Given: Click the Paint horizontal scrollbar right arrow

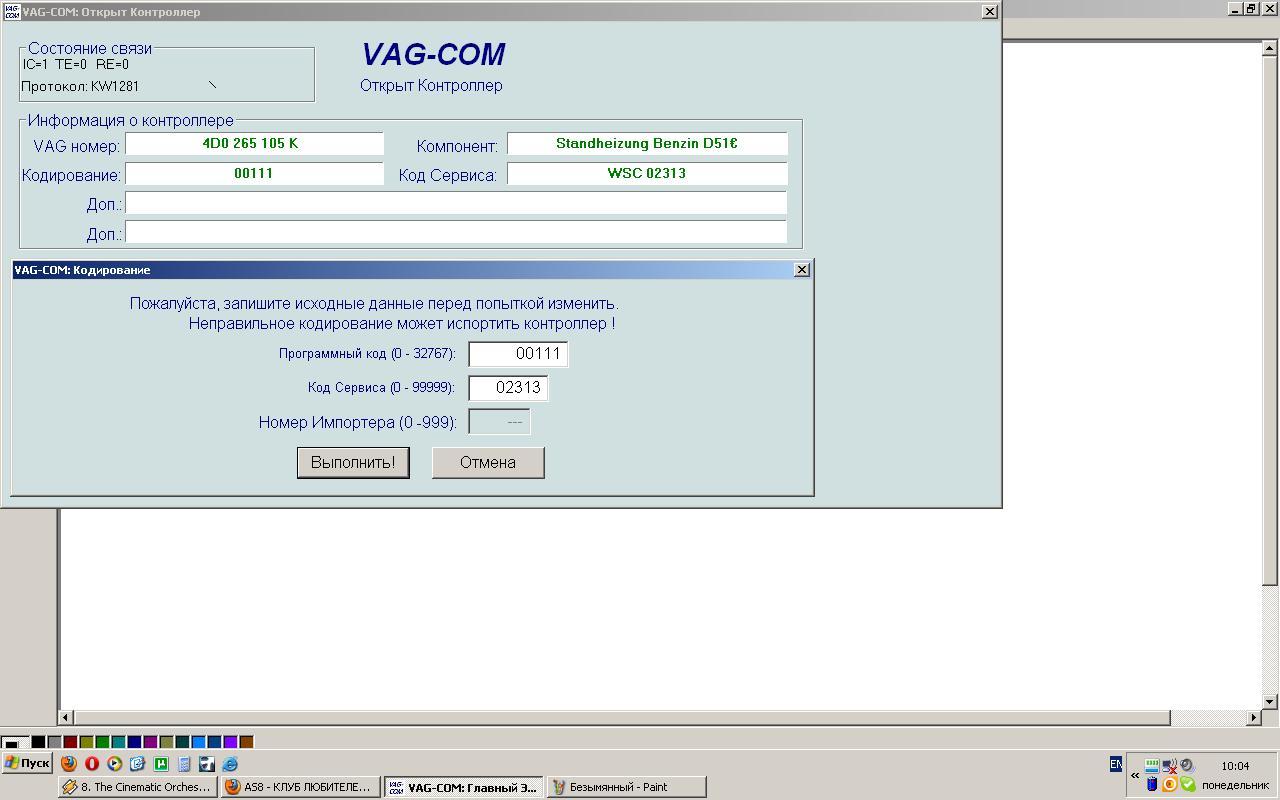Looking at the screenshot, I should (1254, 717).
